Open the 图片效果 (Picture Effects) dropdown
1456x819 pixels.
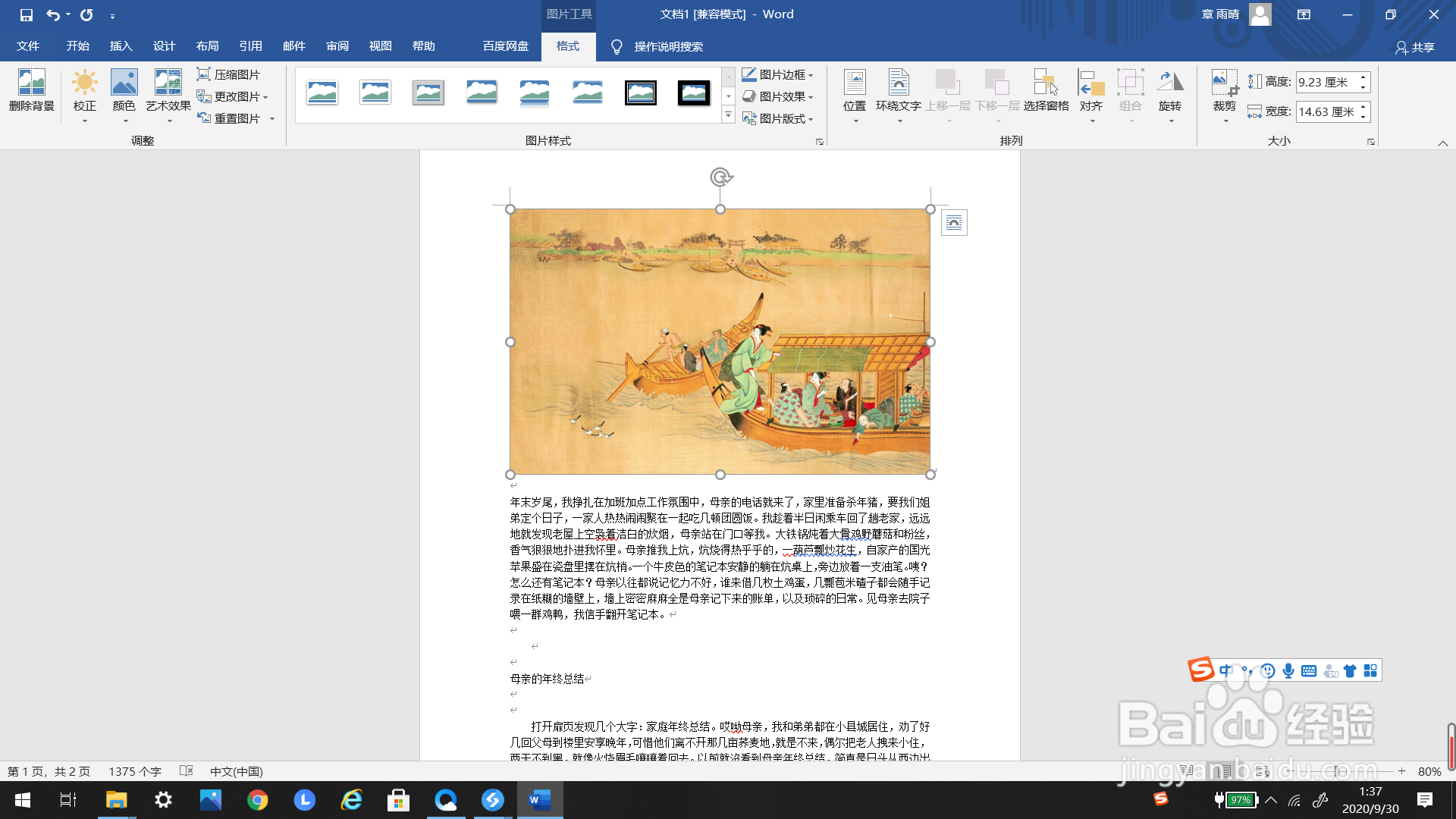[x=778, y=96]
